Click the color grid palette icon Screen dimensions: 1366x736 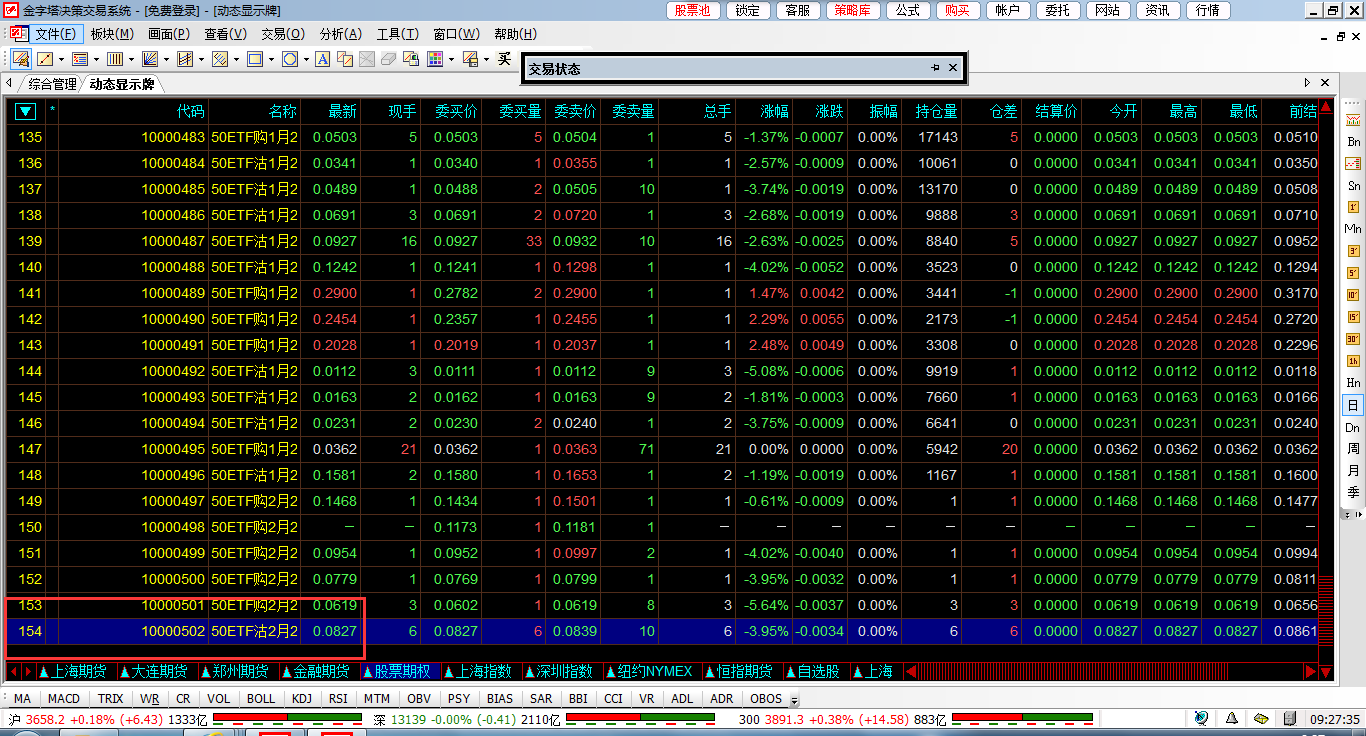(x=434, y=60)
